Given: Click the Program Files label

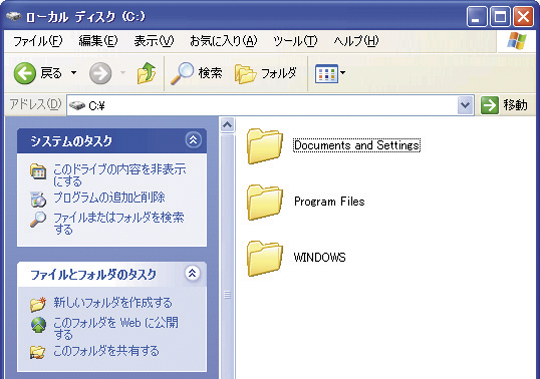Looking at the screenshot, I should pos(329,201).
